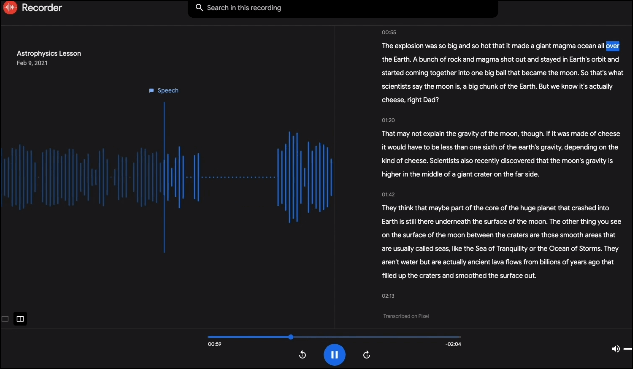The image size is (633, 369).
Task: Click the red Recorder logo icon
Action: tap(10, 7)
